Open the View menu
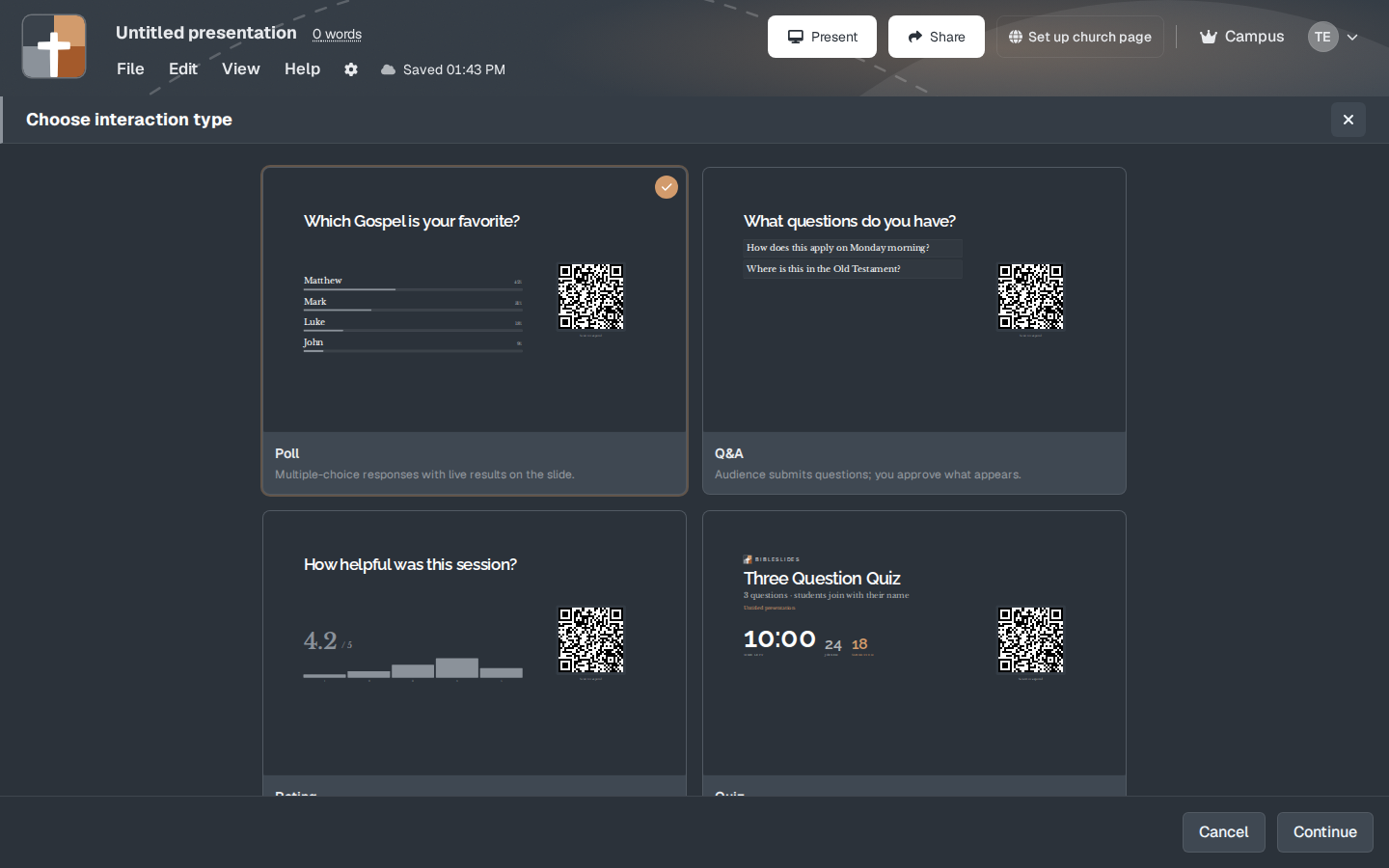The image size is (1389, 868). coord(240,68)
